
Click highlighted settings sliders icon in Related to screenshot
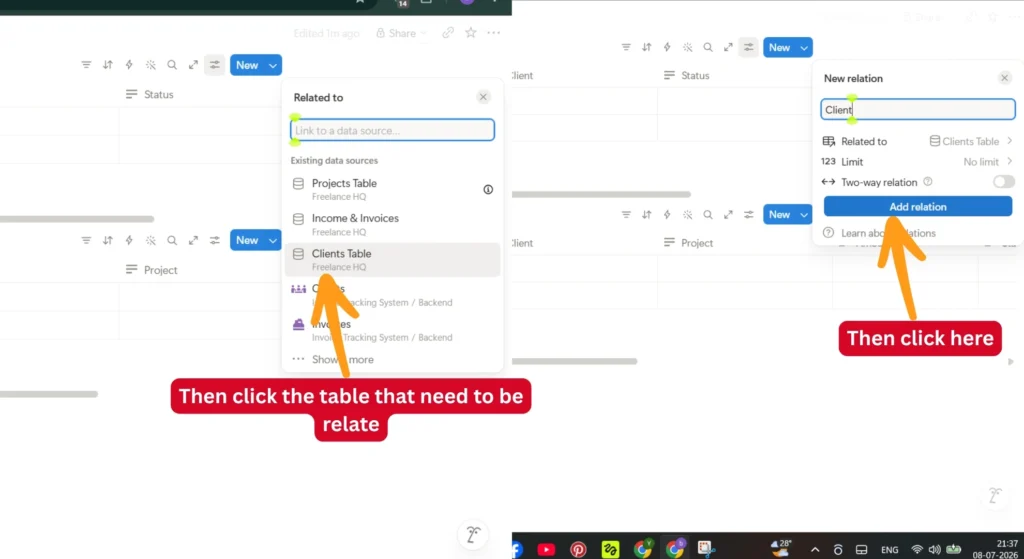coord(214,65)
